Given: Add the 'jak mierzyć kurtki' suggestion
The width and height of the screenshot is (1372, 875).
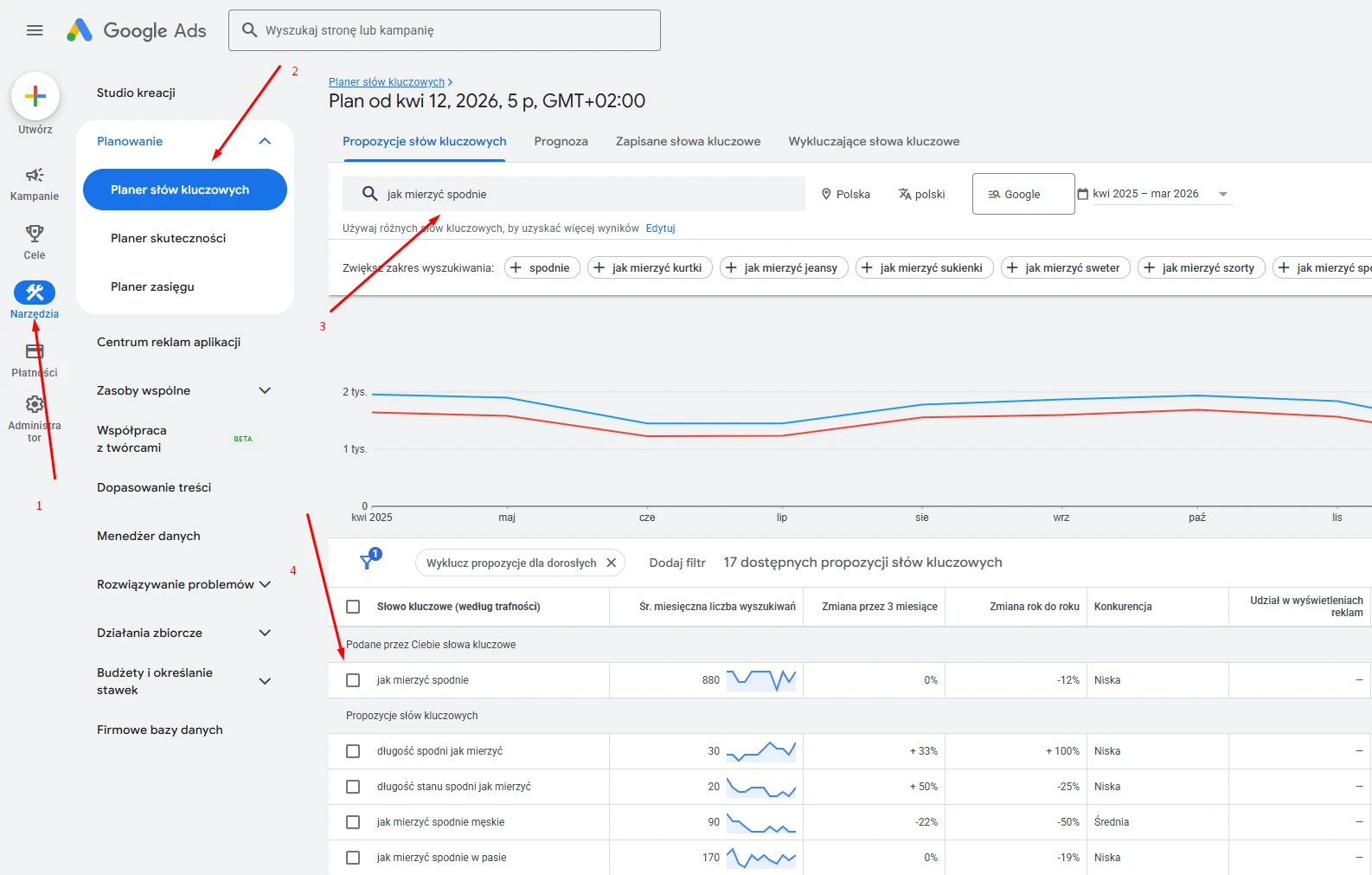Looking at the screenshot, I should (x=650, y=267).
